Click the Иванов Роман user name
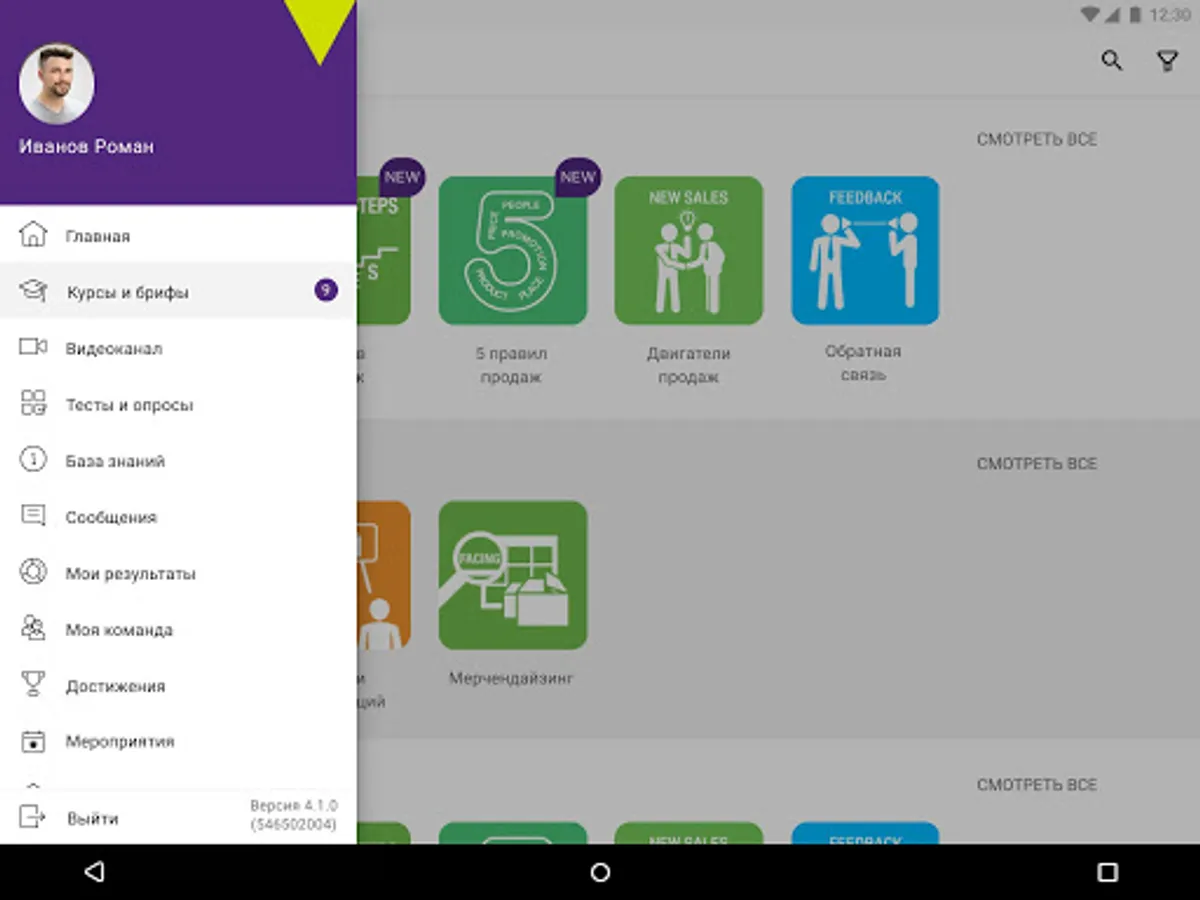Screen dimensions: 1200x900 click(x=86, y=146)
